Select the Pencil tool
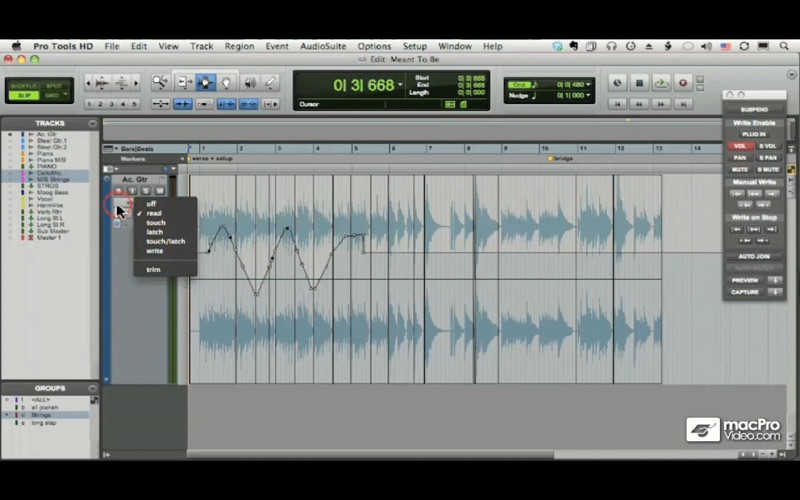 coord(270,82)
